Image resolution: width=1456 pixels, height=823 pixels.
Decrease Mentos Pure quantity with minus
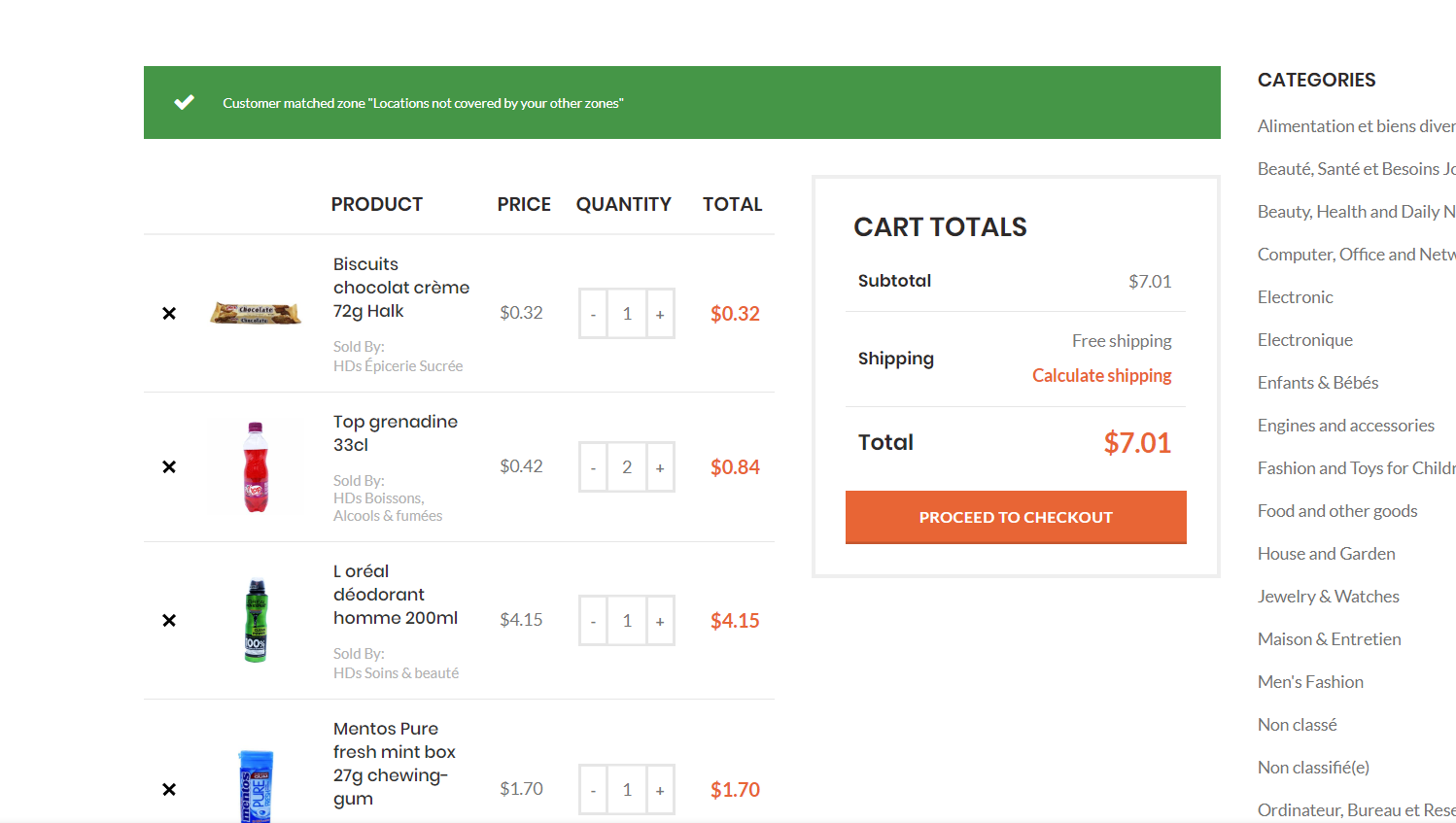pos(593,790)
